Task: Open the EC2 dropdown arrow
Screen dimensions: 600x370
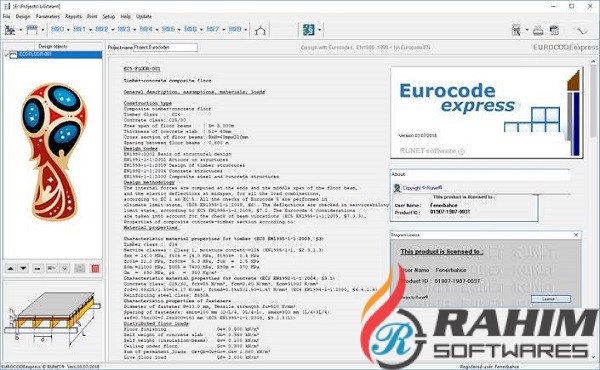Action: [112, 29]
